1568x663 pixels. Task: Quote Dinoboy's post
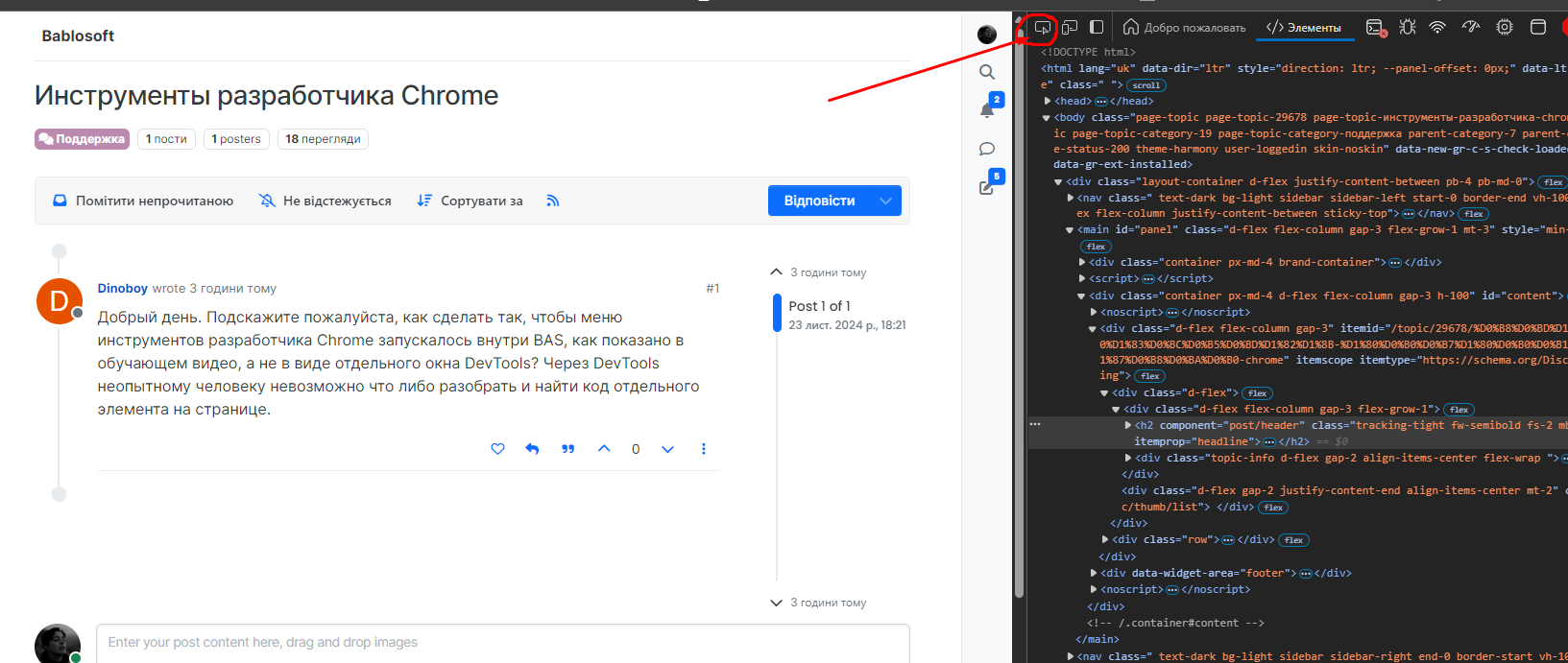point(567,449)
